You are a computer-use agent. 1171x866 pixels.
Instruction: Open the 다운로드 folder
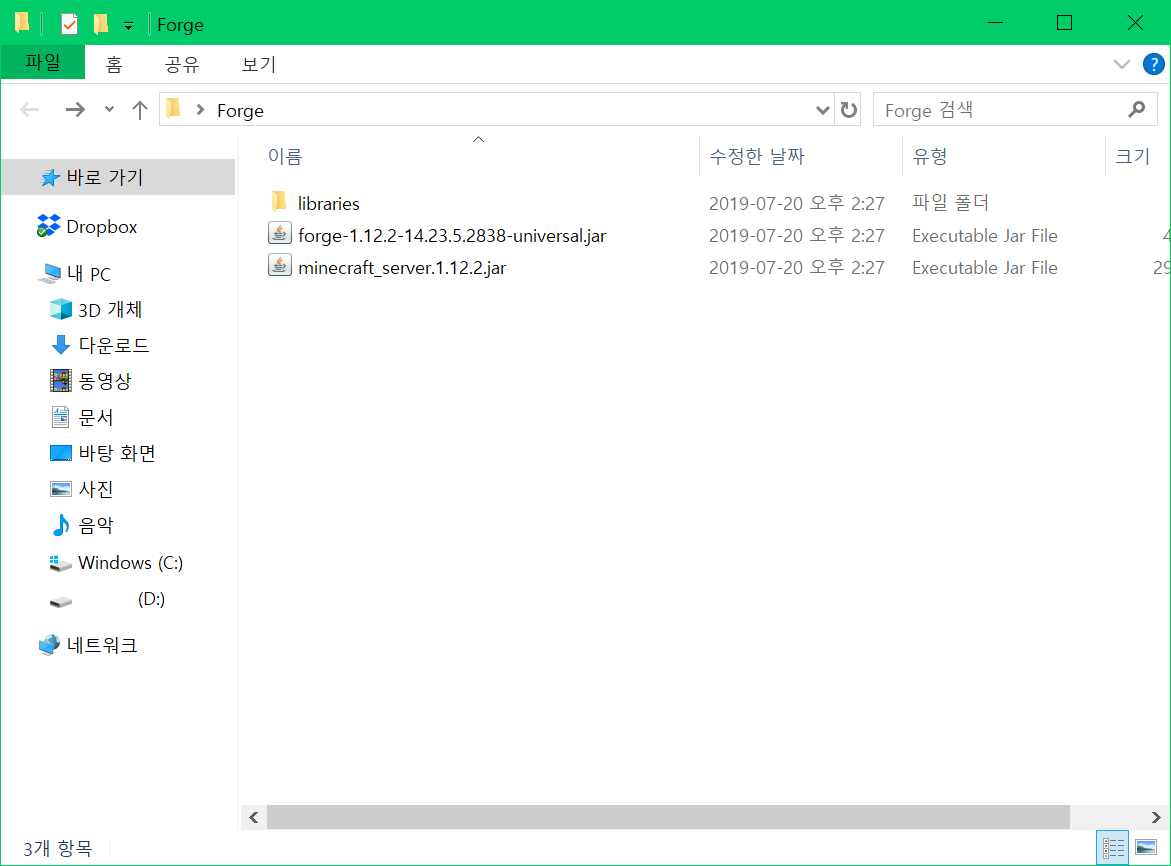(x=114, y=345)
